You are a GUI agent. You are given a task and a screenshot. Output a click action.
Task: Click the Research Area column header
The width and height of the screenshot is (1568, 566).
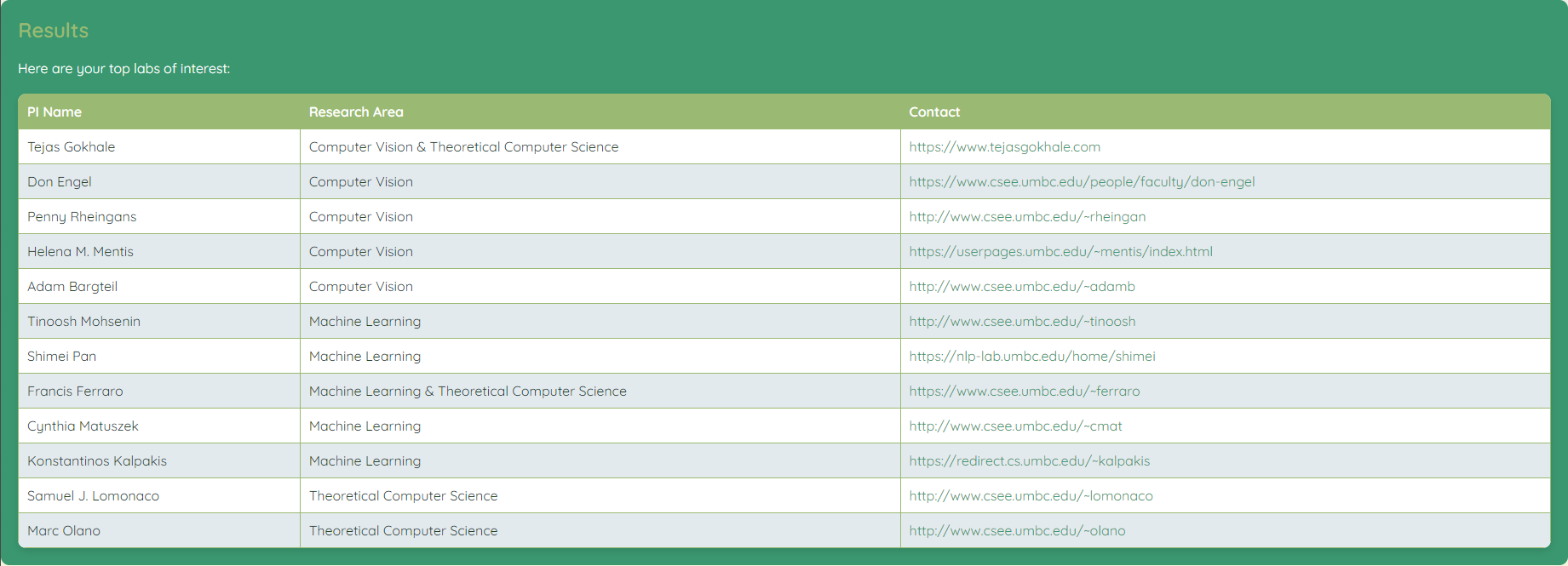coord(600,111)
